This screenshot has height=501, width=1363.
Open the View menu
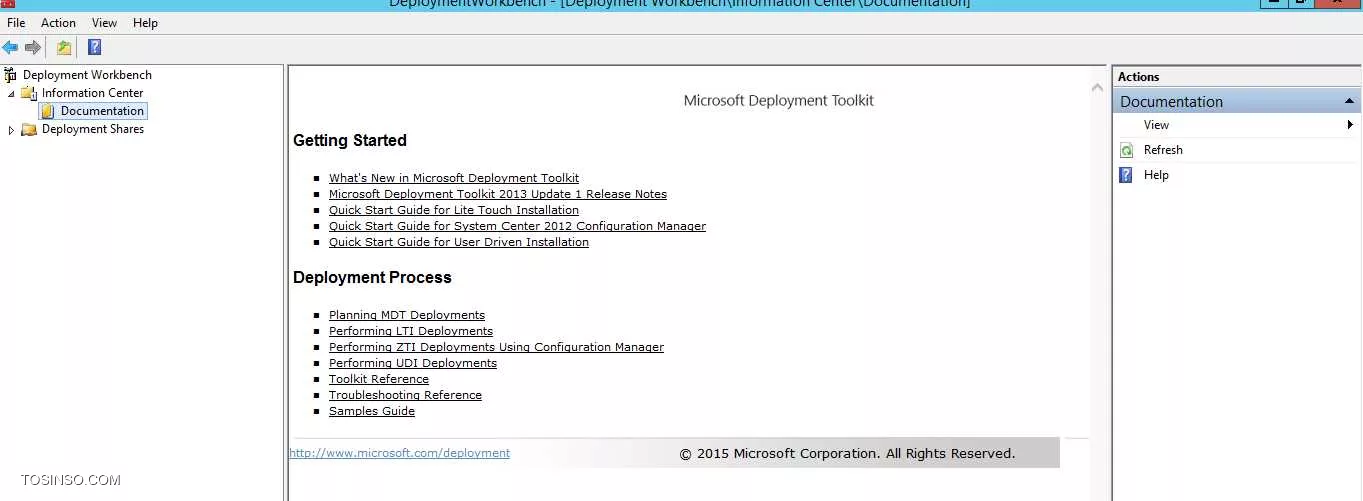(x=104, y=22)
